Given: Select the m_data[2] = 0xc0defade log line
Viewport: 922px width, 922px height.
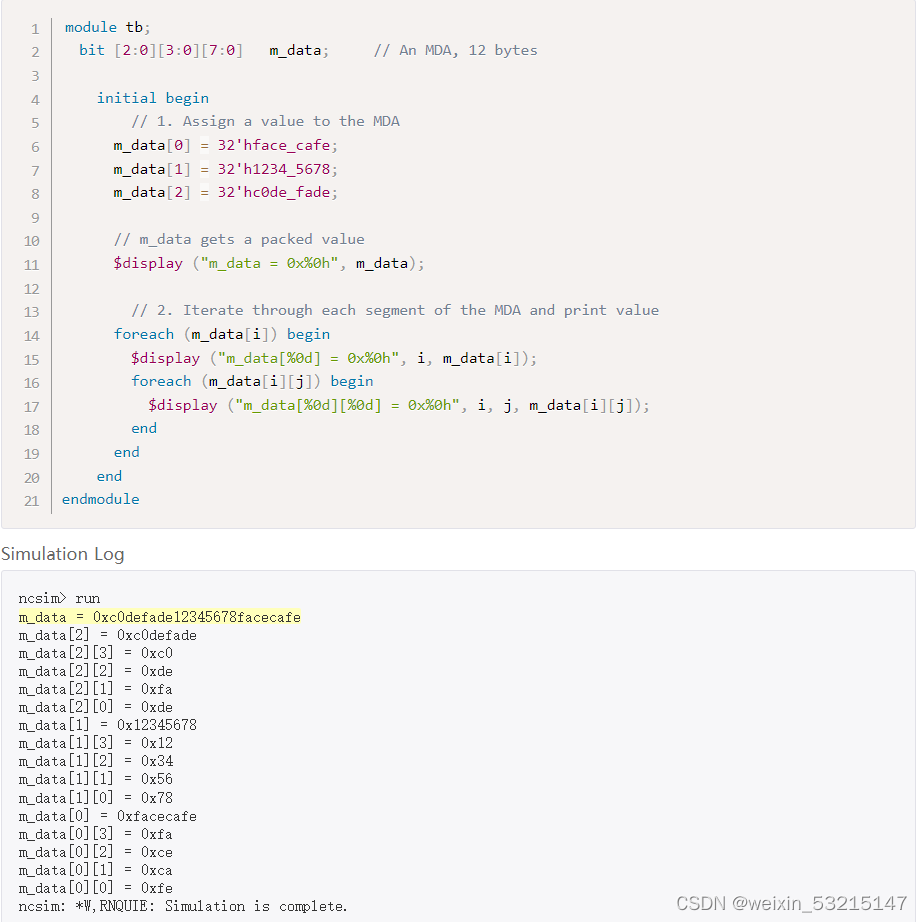Looking at the screenshot, I should tap(107, 634).
